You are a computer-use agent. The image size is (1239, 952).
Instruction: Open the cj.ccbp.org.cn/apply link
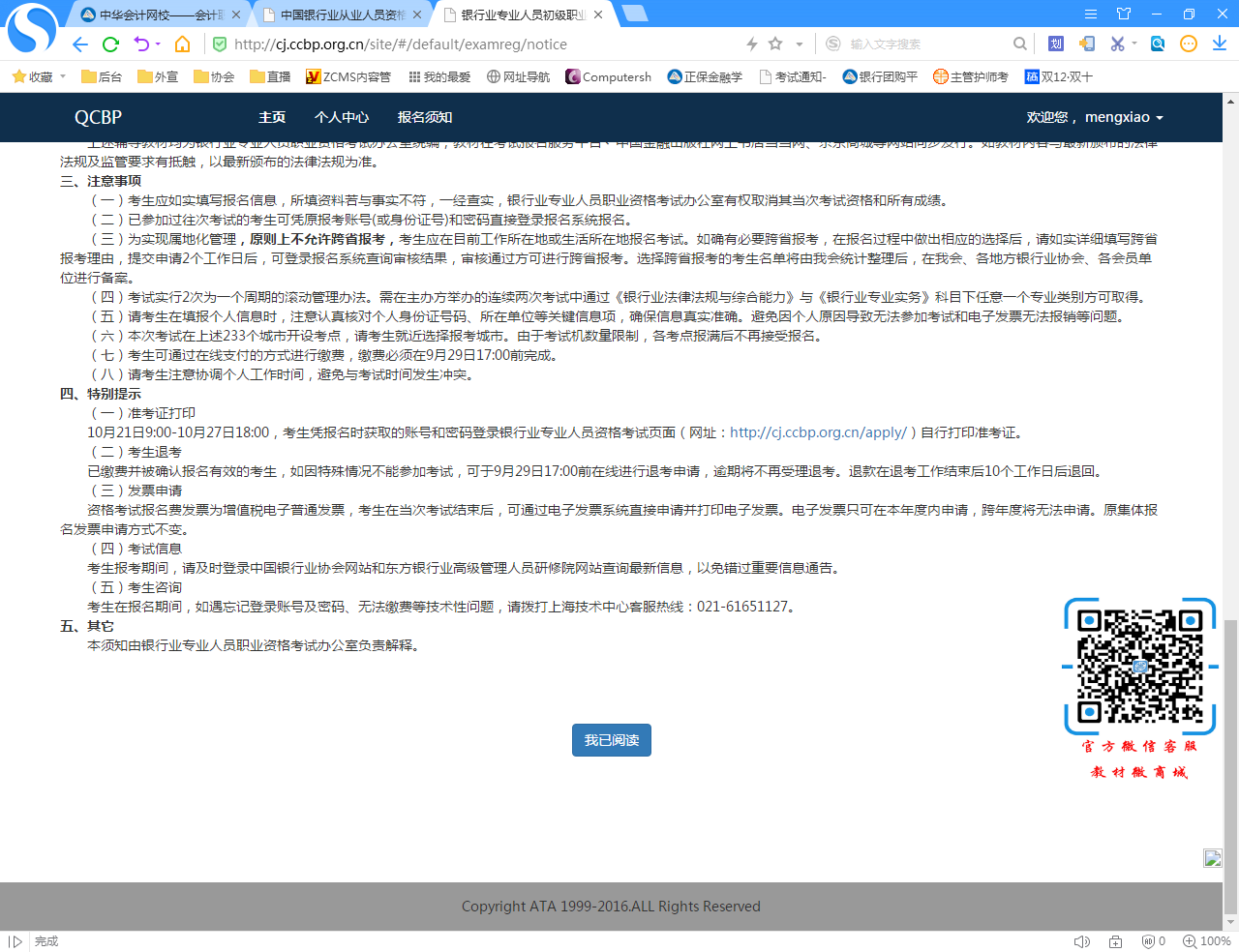[818, 432]
